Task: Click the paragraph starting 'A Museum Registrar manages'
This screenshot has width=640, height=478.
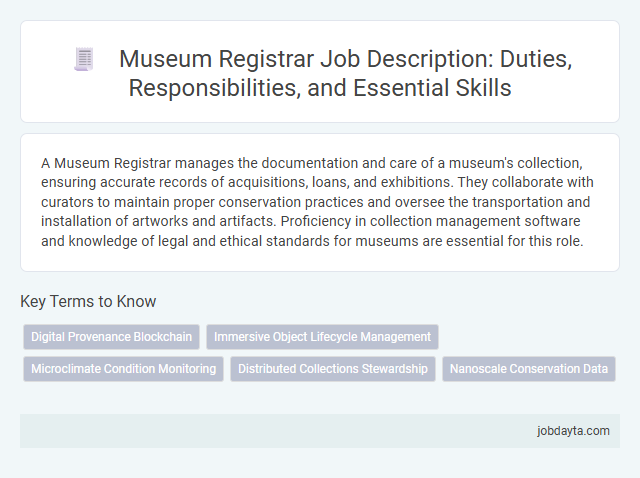Action: tap(317, 202)
